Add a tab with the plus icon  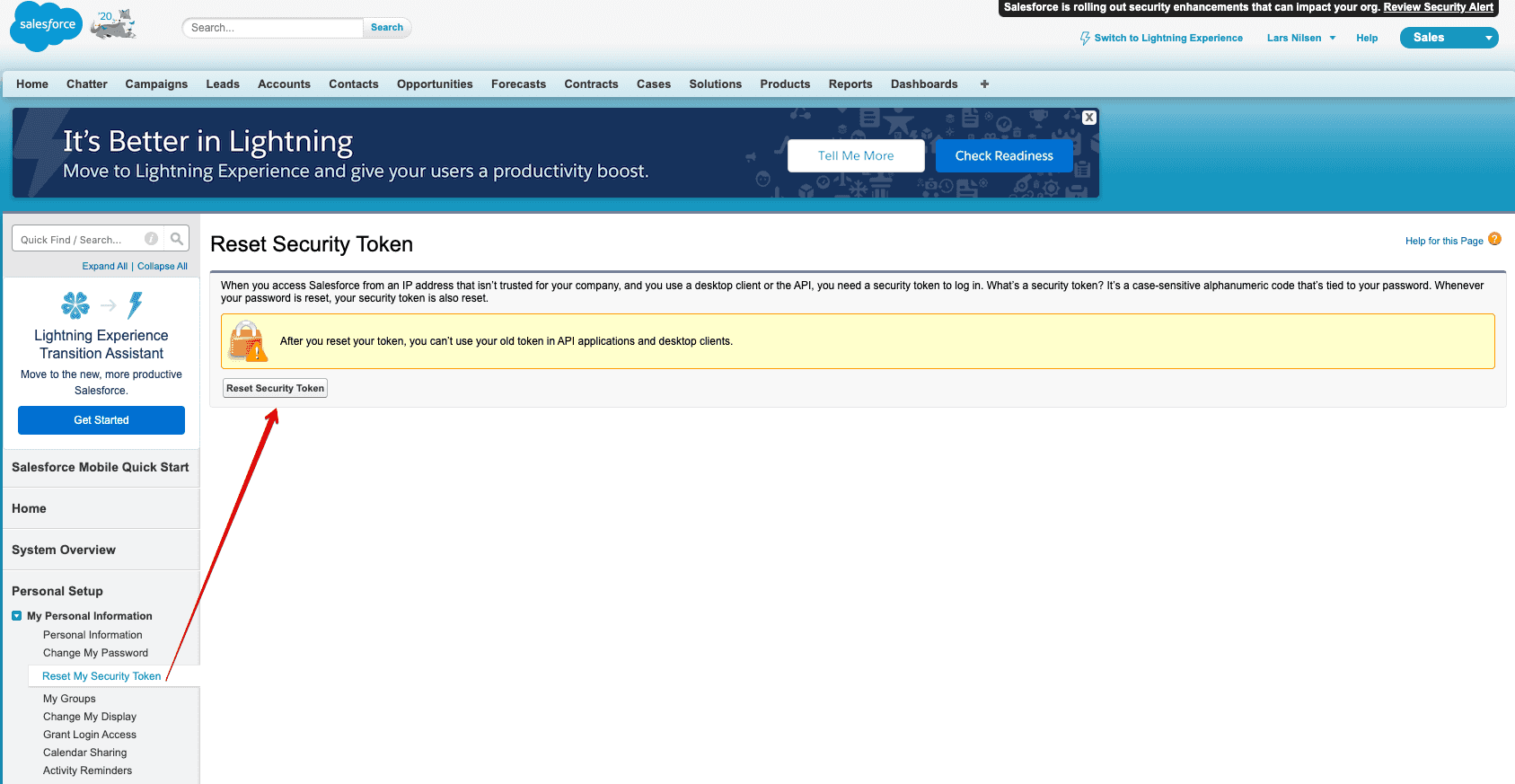984,84
